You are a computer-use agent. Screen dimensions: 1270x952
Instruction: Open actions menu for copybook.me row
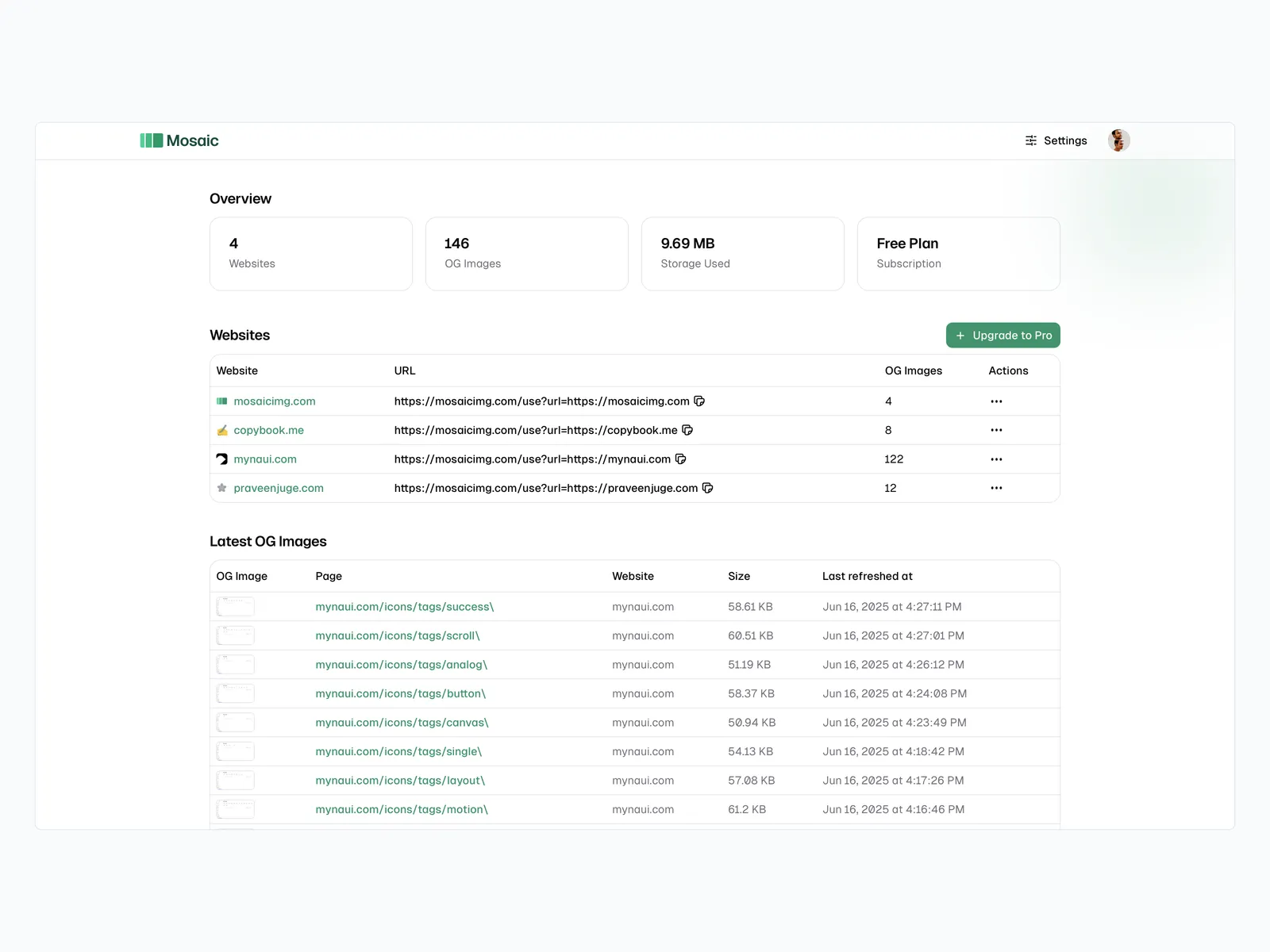(x=996, y=430)
